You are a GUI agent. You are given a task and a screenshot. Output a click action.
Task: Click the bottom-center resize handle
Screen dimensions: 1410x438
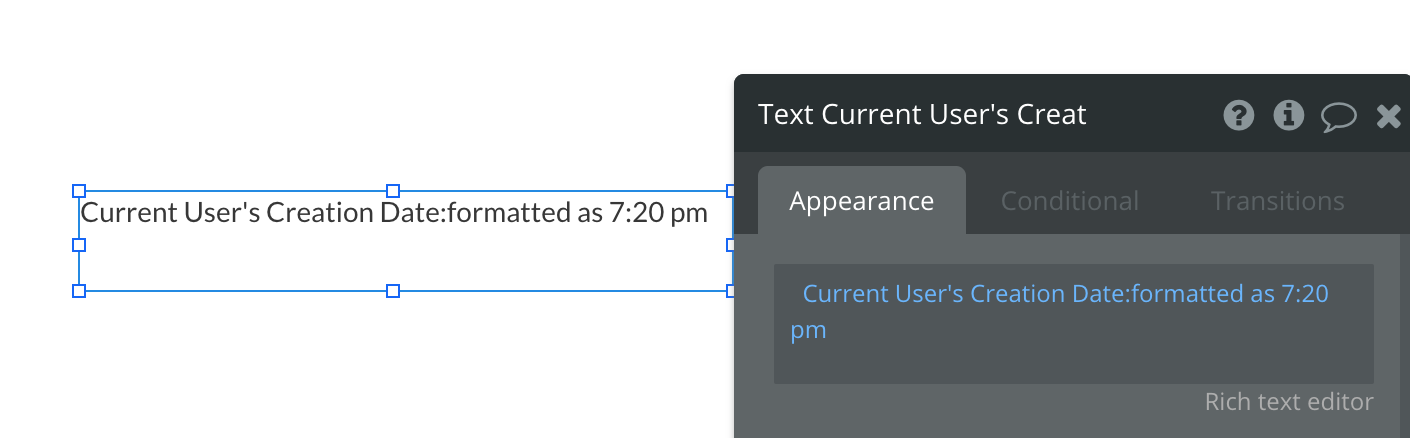393,291
